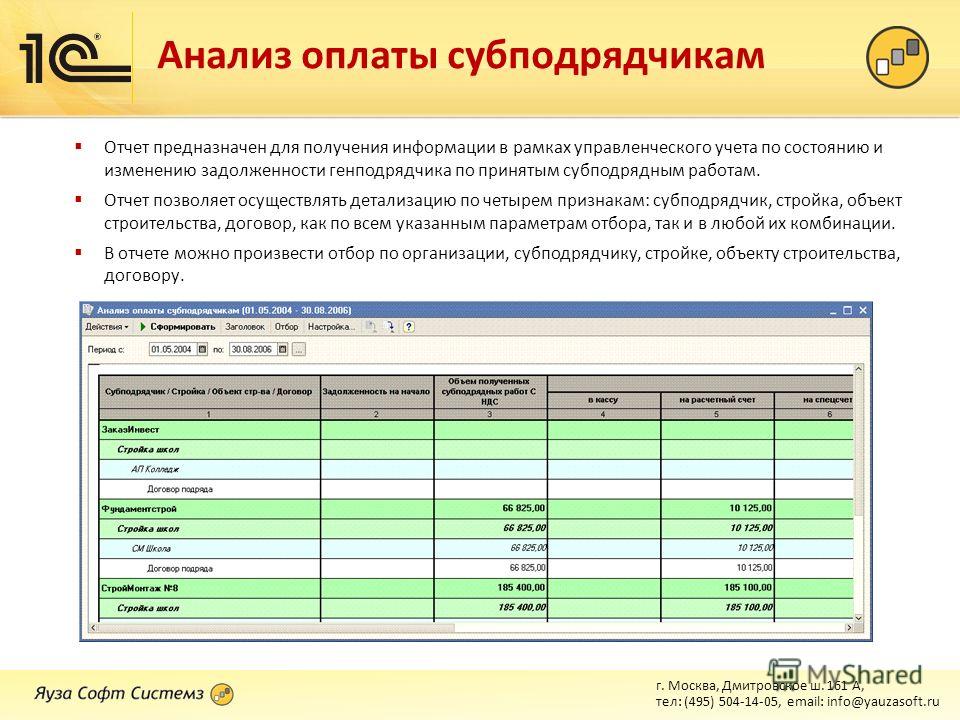Select the АП Колледж row

476,470
